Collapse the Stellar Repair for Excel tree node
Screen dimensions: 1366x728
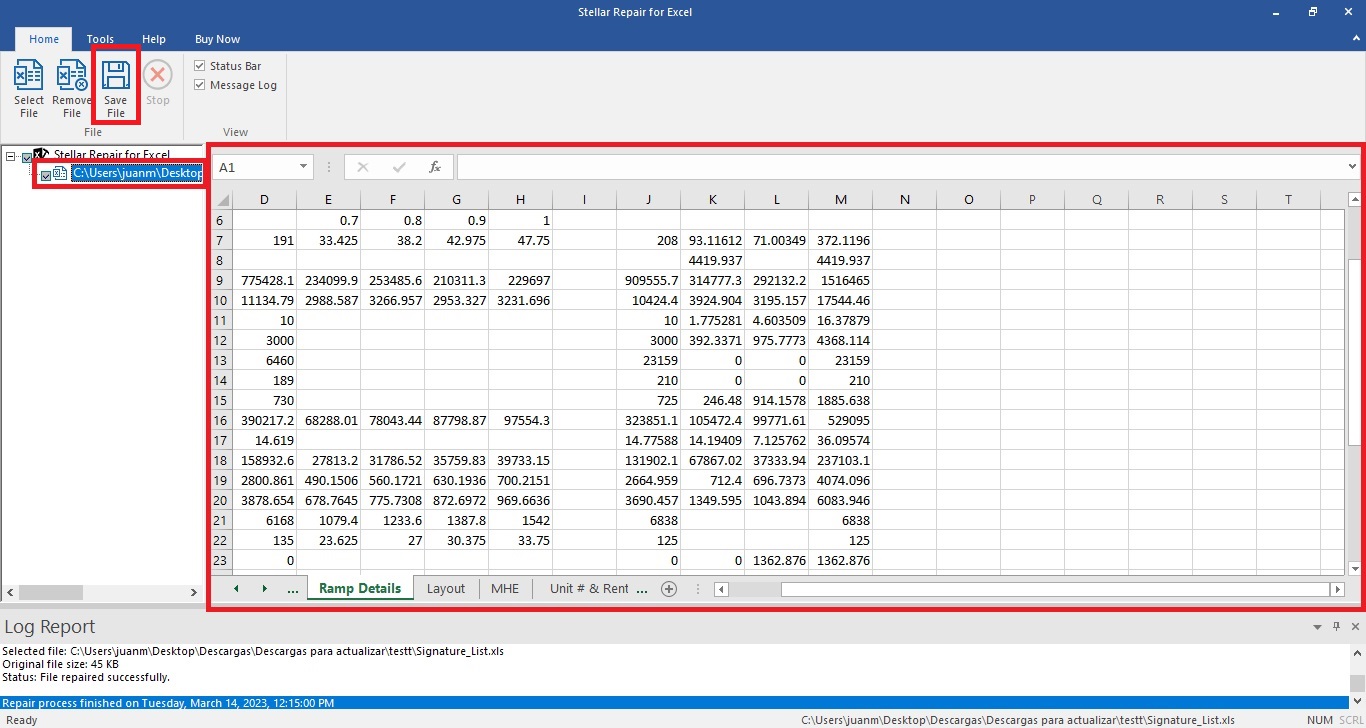coord(10,157)
